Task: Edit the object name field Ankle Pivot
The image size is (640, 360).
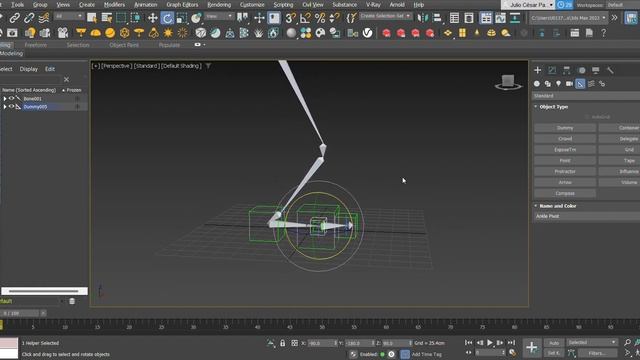Action: pyautogui.click(x=587, y=216)
